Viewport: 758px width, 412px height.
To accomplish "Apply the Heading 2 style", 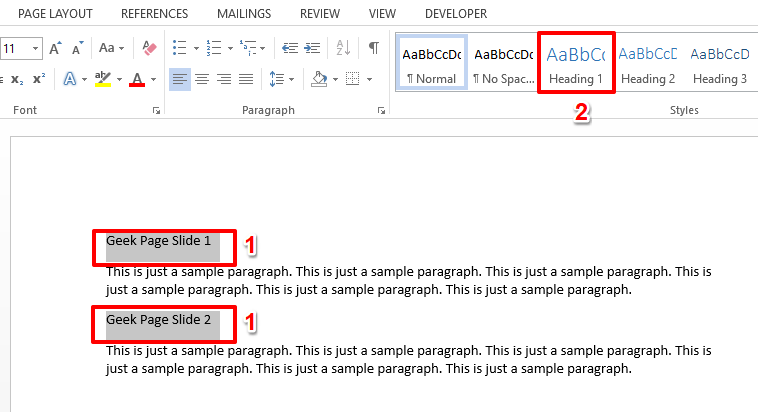I will pyautogui.click(x=648, y=63).
